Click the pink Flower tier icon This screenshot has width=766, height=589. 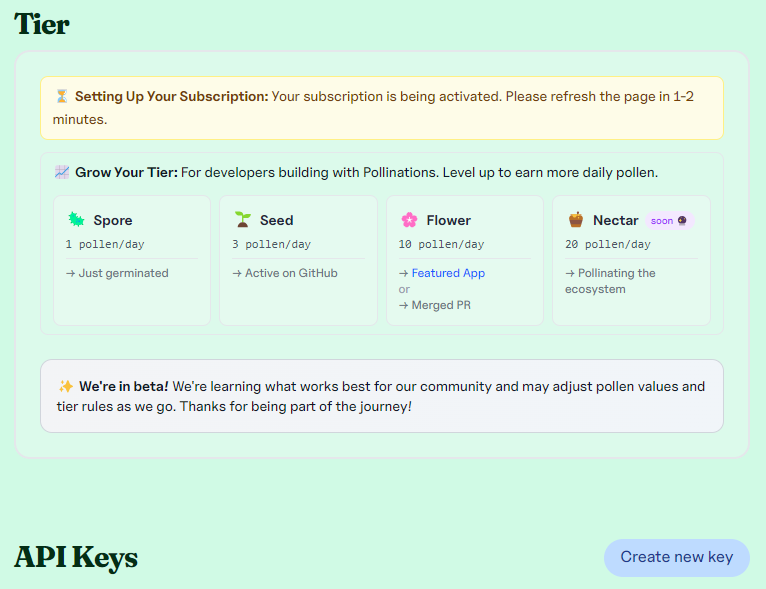[409, 220]
